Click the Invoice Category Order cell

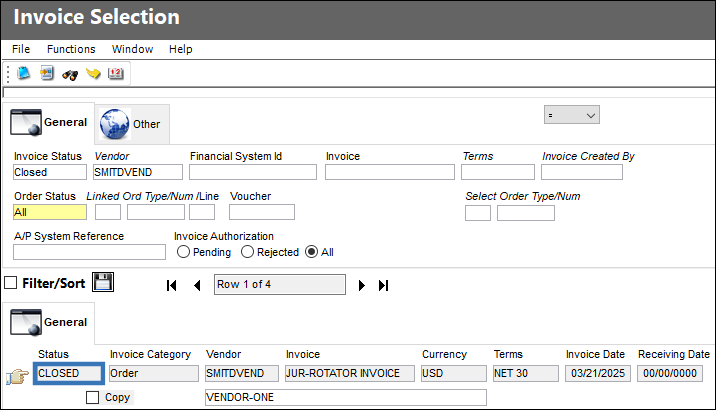154,373
